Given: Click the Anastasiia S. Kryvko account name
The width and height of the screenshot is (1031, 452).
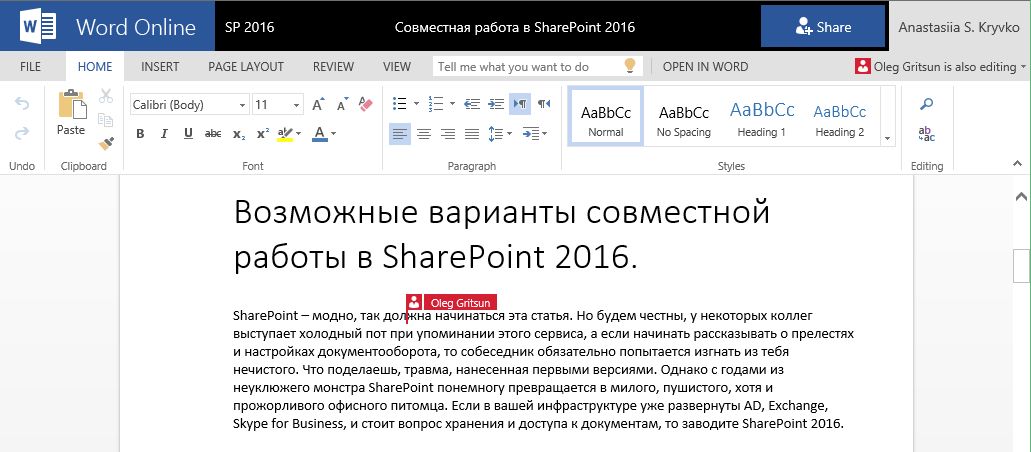Looking at the screenshot, I should (959, 28).
